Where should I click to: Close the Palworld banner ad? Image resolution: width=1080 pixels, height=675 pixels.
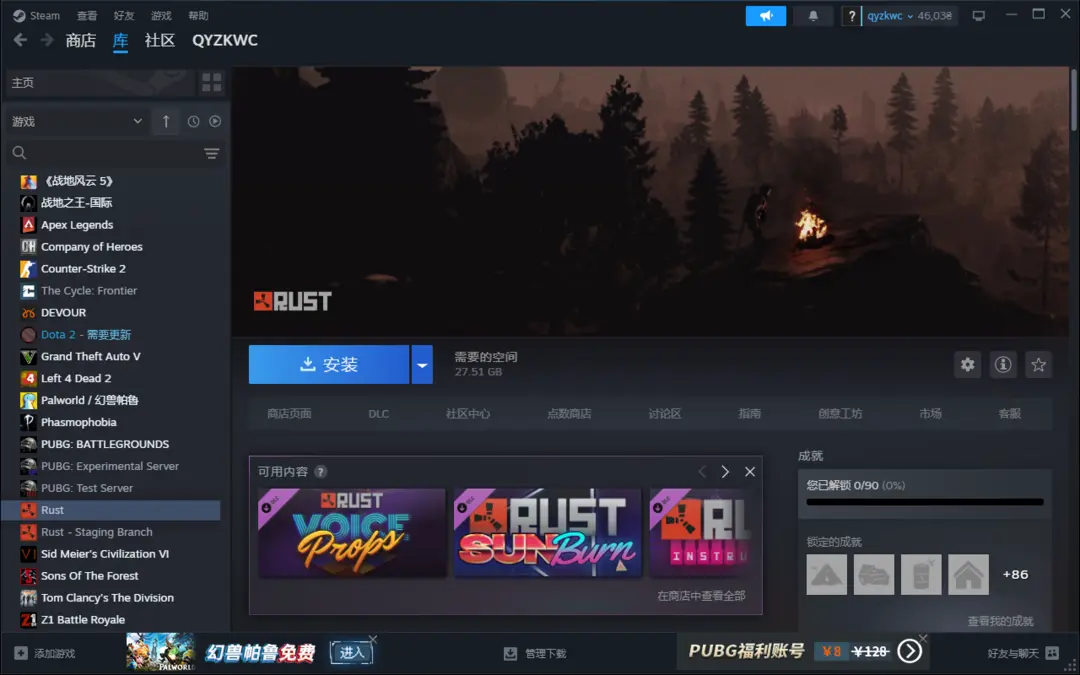(373, 639)
